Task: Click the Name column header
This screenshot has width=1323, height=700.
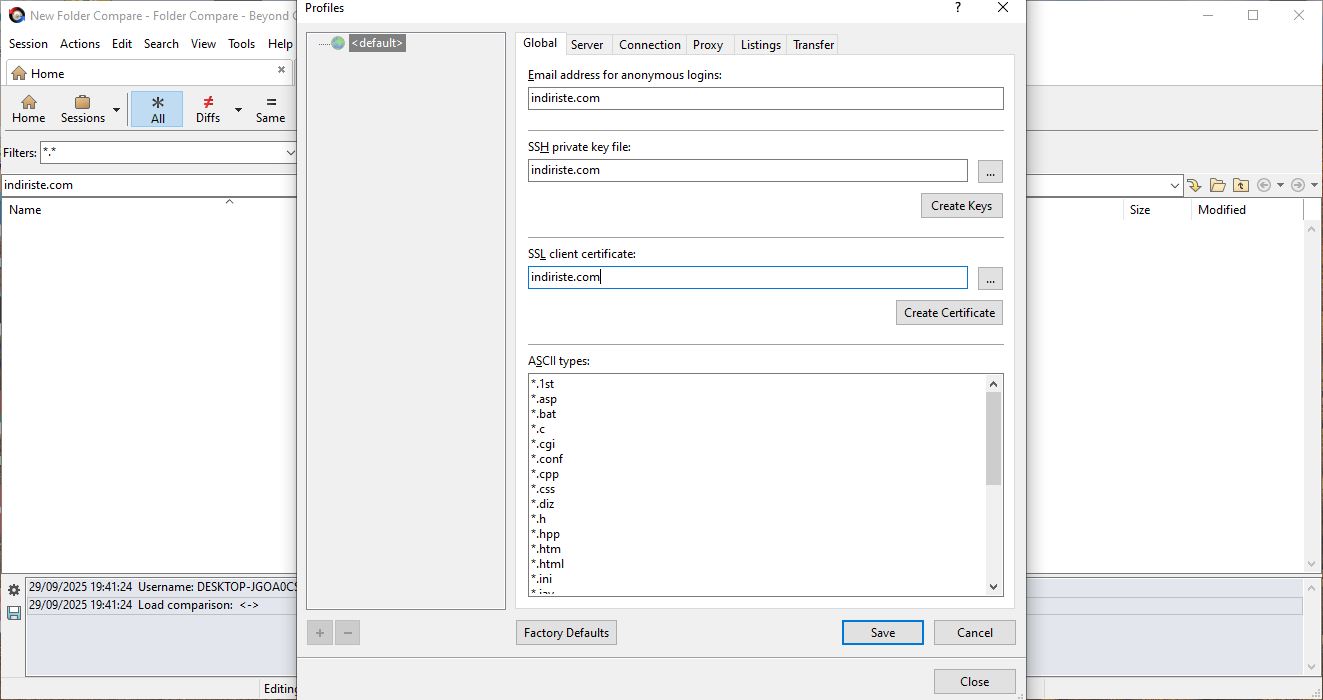Action: click(25, 210)
